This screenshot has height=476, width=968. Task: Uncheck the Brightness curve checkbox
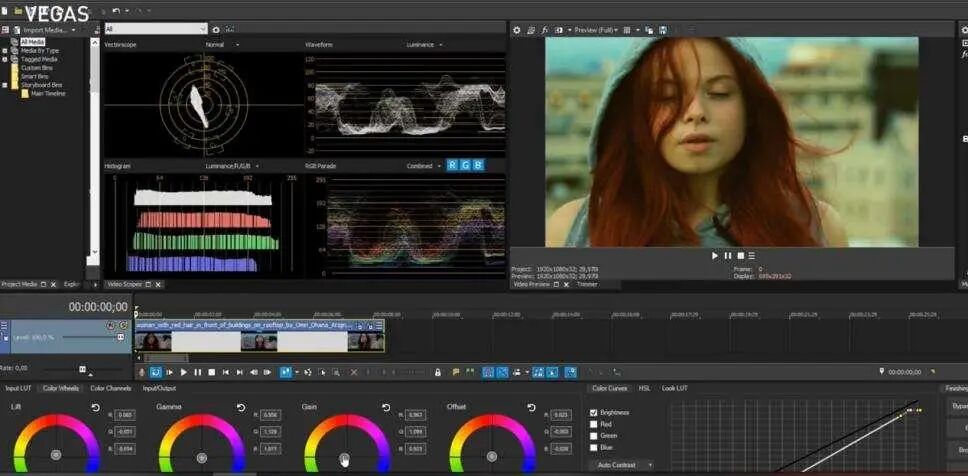click(594, 412)
